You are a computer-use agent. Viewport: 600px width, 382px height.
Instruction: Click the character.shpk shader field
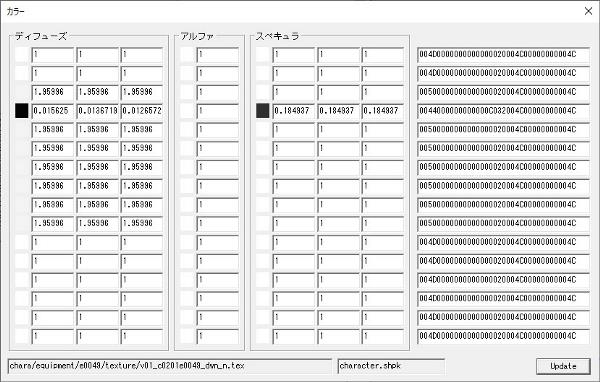pos(391,366)
